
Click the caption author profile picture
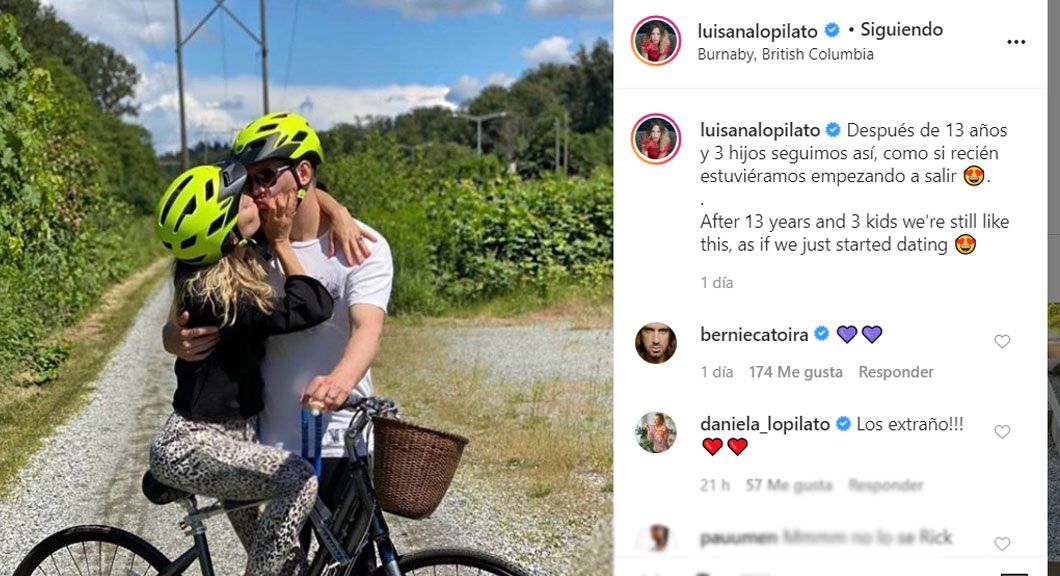click(656, 139)
